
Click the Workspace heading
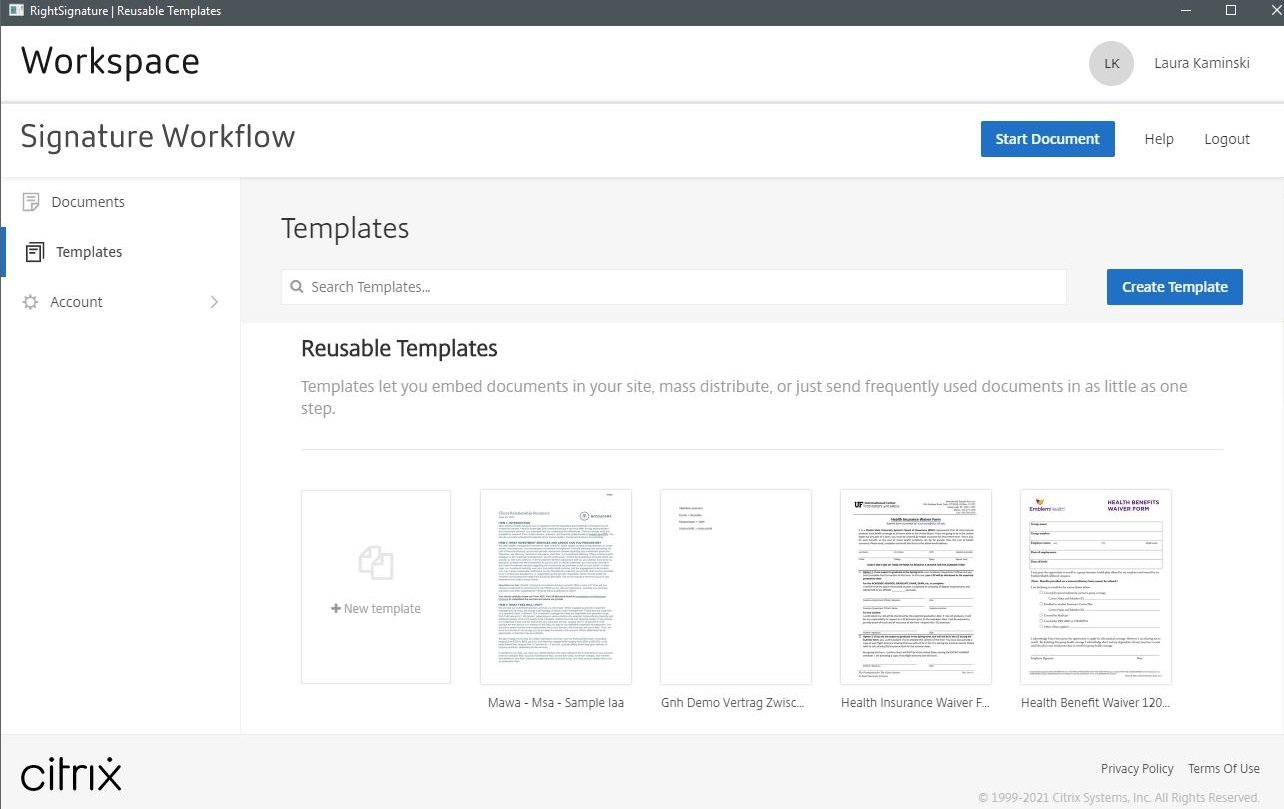[110, 62]
